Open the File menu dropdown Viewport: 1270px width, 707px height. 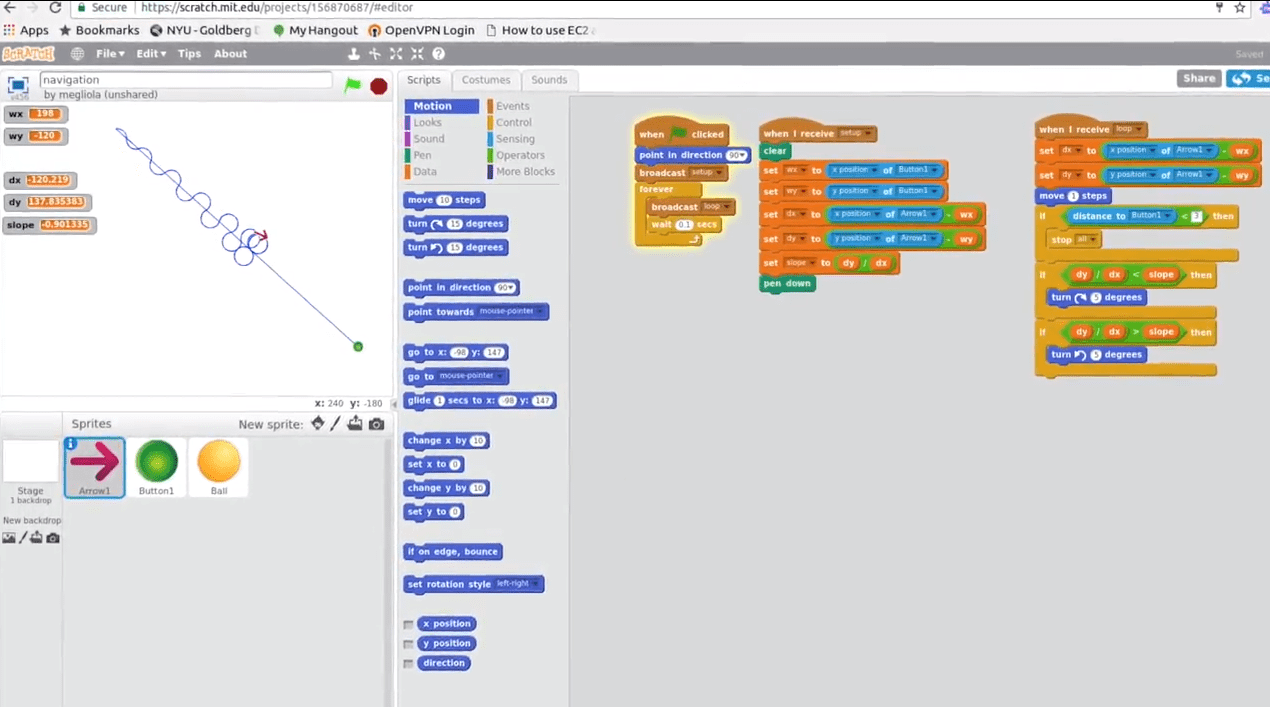point(110,54)
